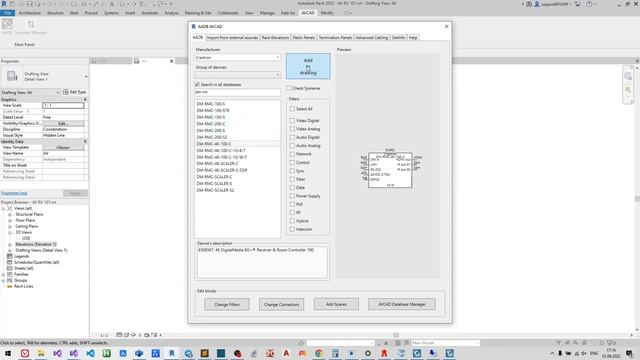Screen dimensions: 640x360
Task: Tick the Select All filter checkbox
Action: [x=292, y=109]
